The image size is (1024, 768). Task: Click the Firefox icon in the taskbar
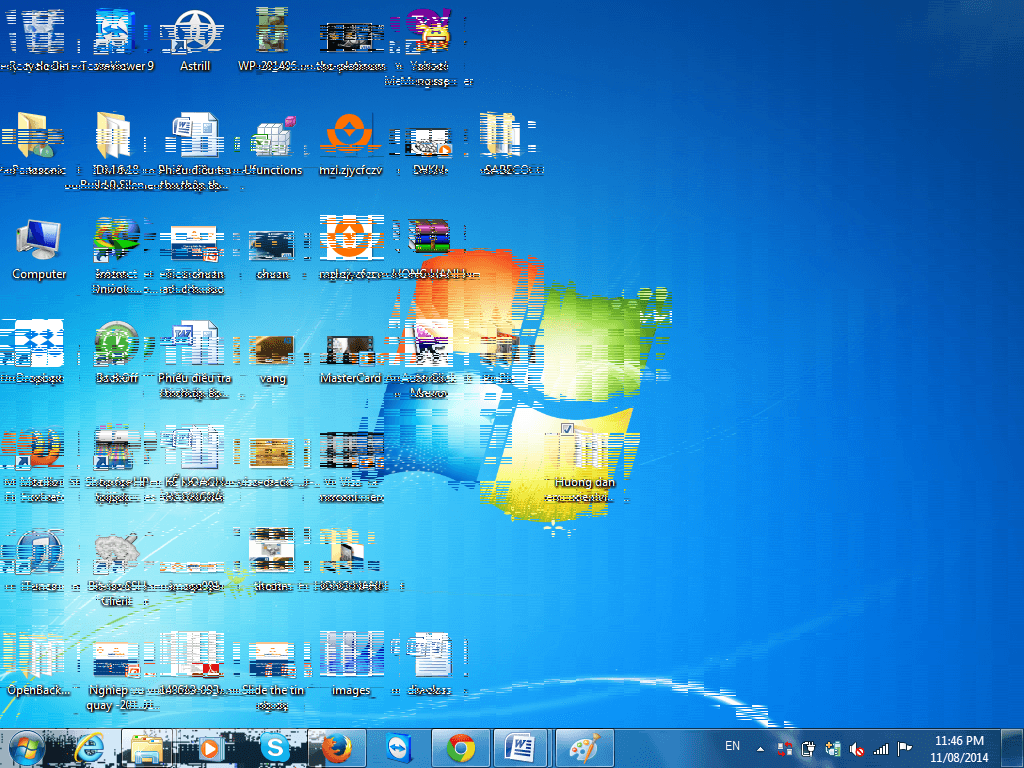[x=336, y=747]
